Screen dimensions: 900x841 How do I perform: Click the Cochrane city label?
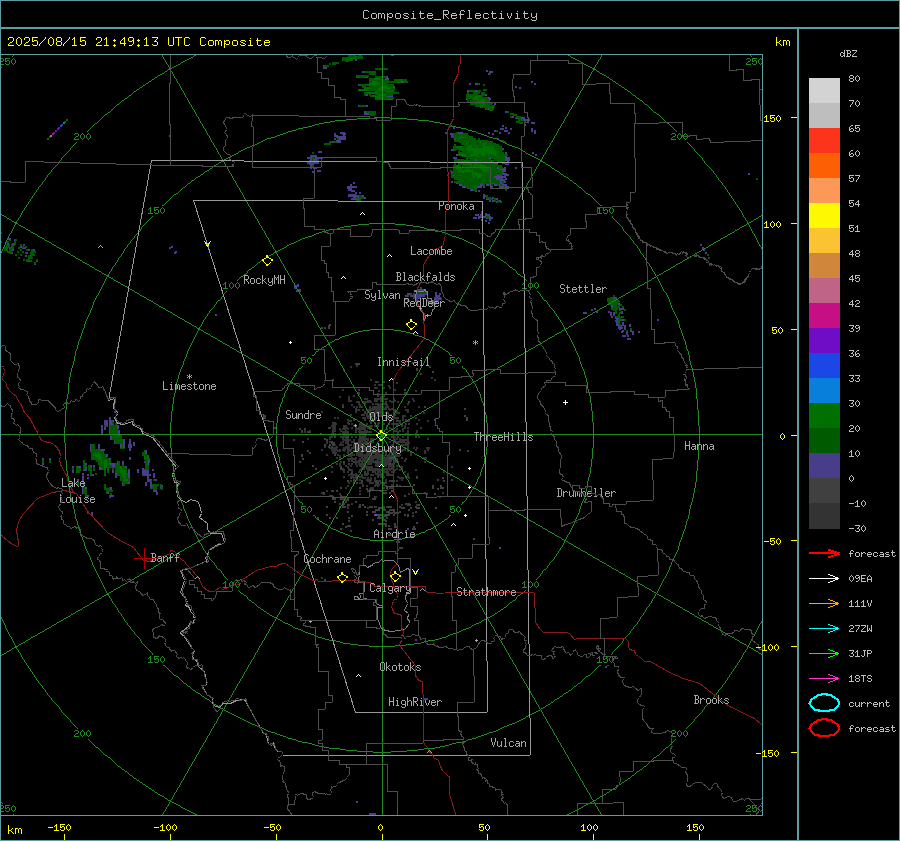327,559
